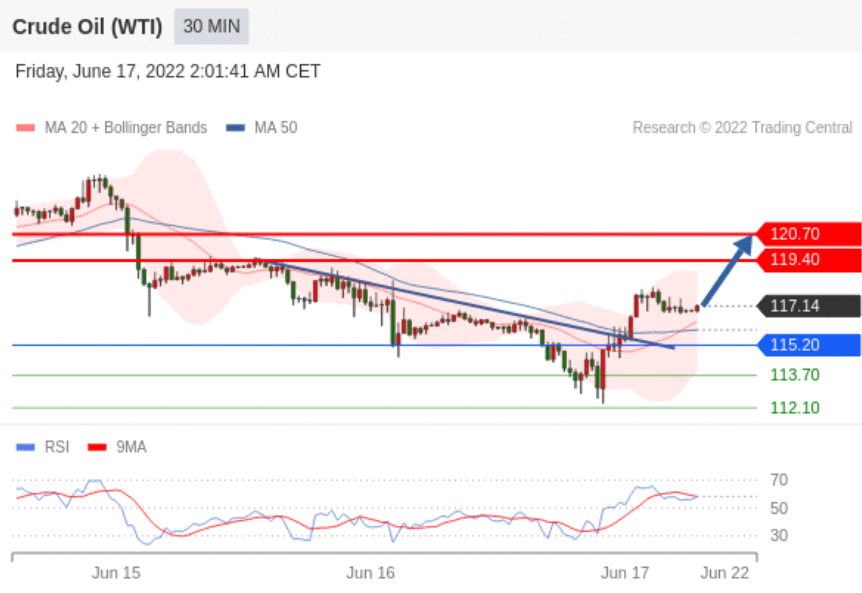Screen dimensions: 862x593
Task: Click the RSI 50 axis value
Action: [x=779, y=508]
